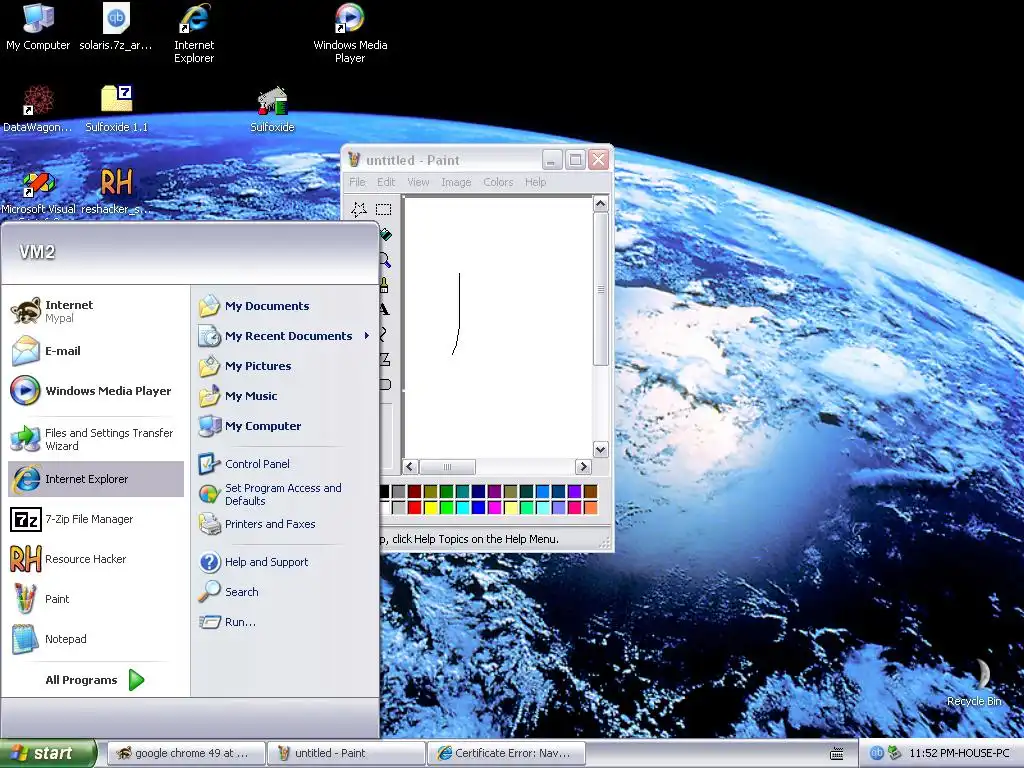Switch to google chrome 49 taskbar window
The width and height of the screenshot is (1024, 768).
[185, 753]
